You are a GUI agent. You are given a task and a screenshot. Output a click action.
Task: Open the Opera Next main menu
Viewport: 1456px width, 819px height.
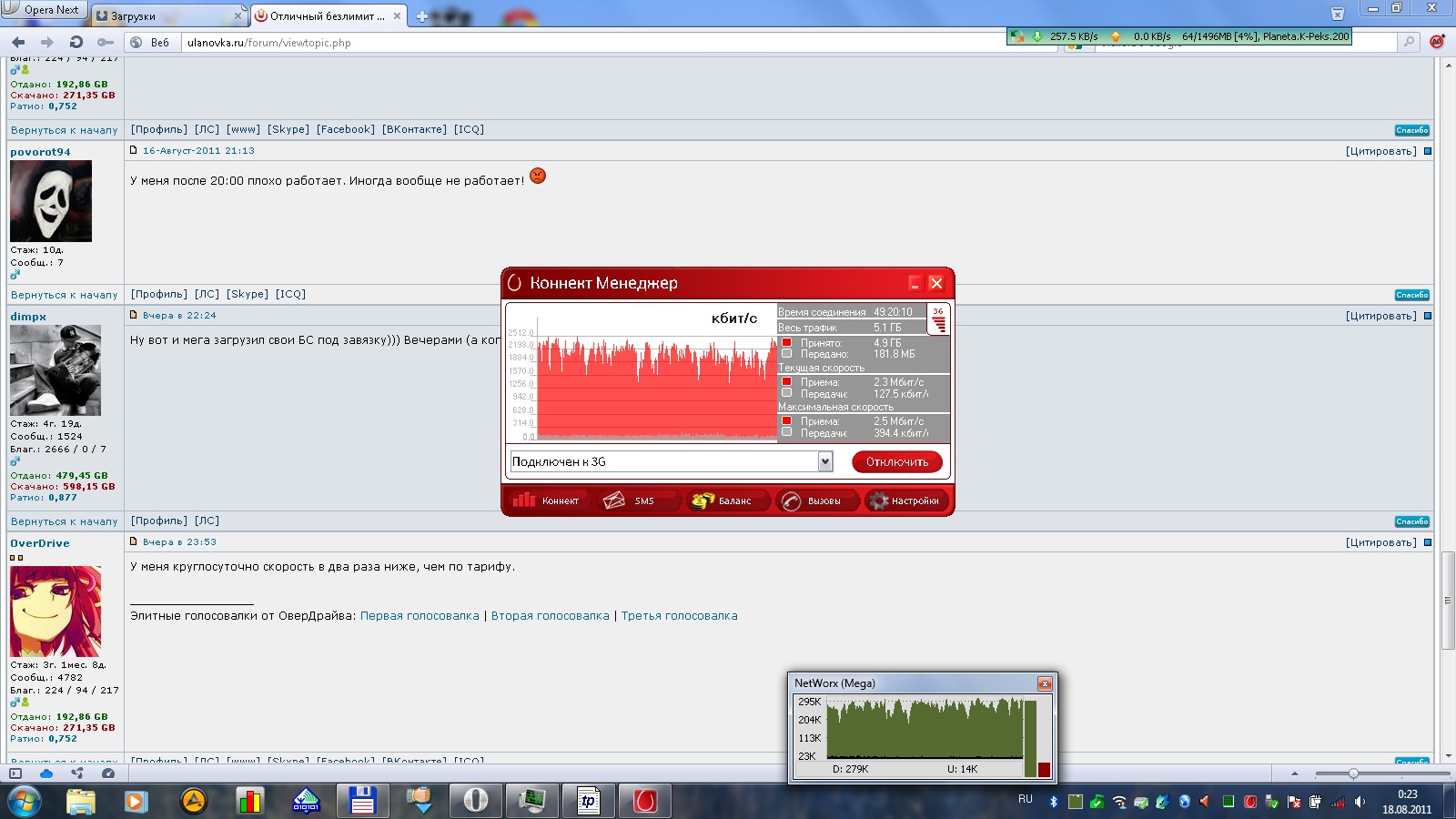coord(44,10)
